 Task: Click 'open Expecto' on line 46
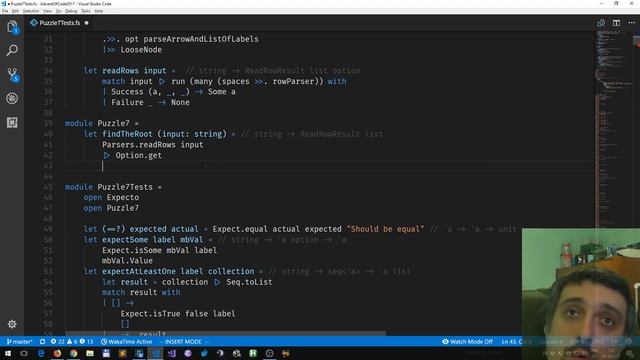111,198
